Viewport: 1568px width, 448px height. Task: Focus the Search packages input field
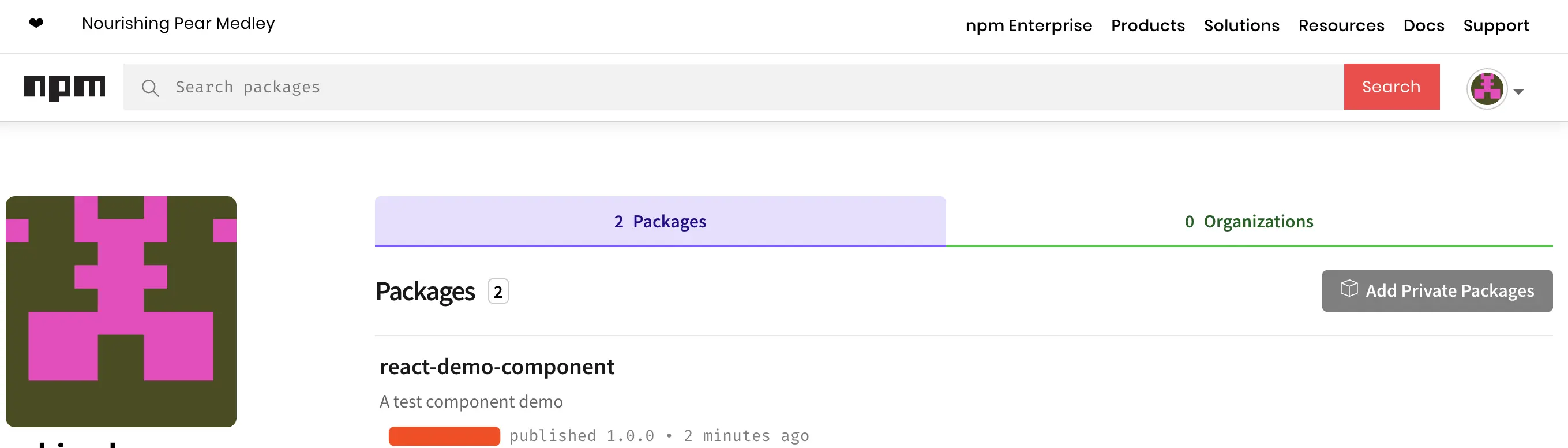(730, 87)
